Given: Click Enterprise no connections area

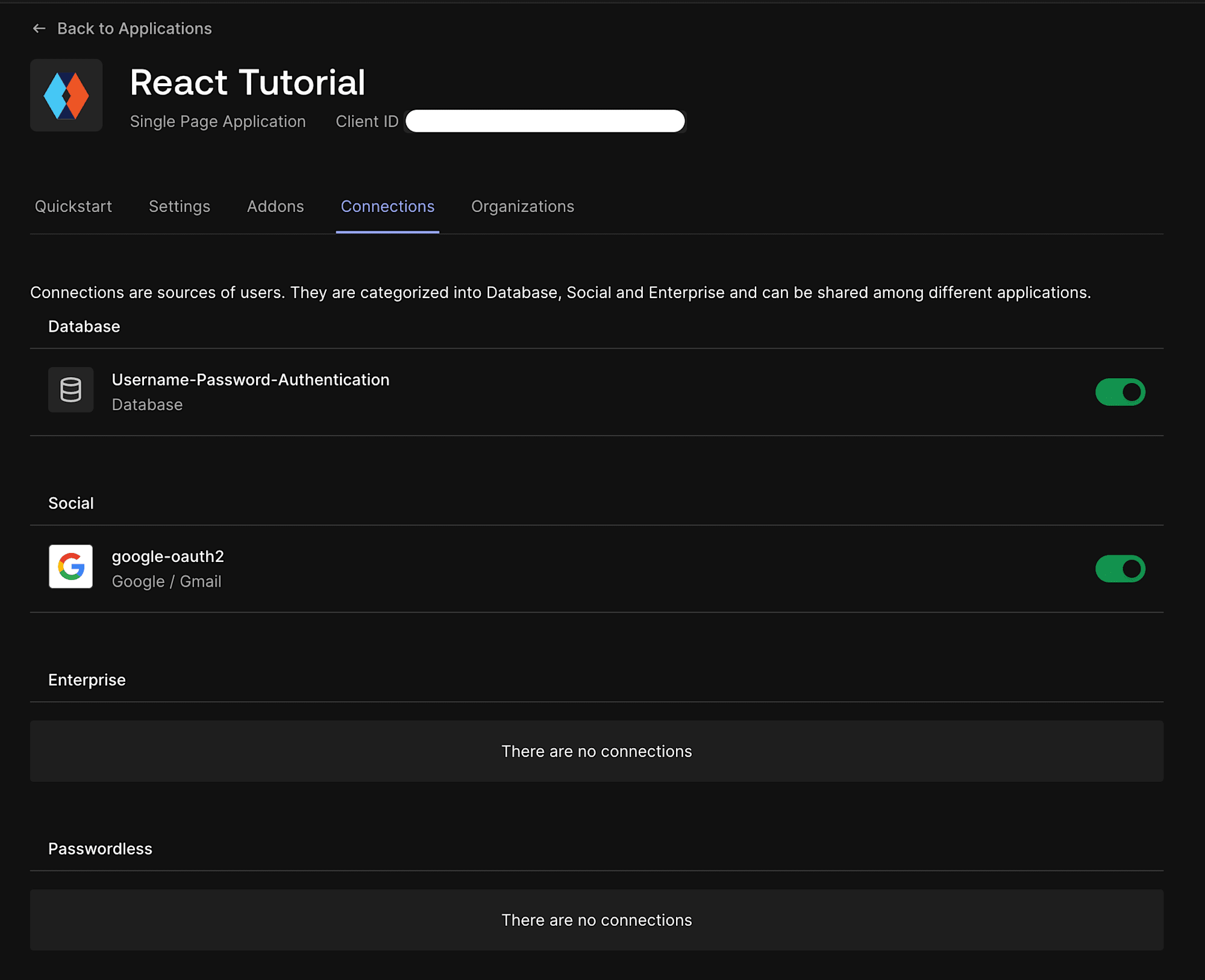Looking at the screenshot, I should coord(597,751).
